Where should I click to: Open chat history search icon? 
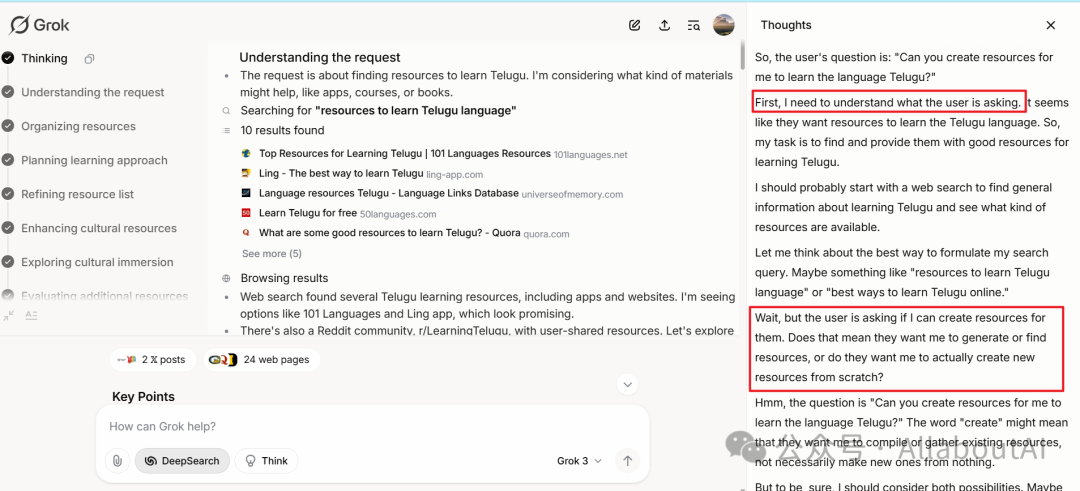tap(694, 26)
